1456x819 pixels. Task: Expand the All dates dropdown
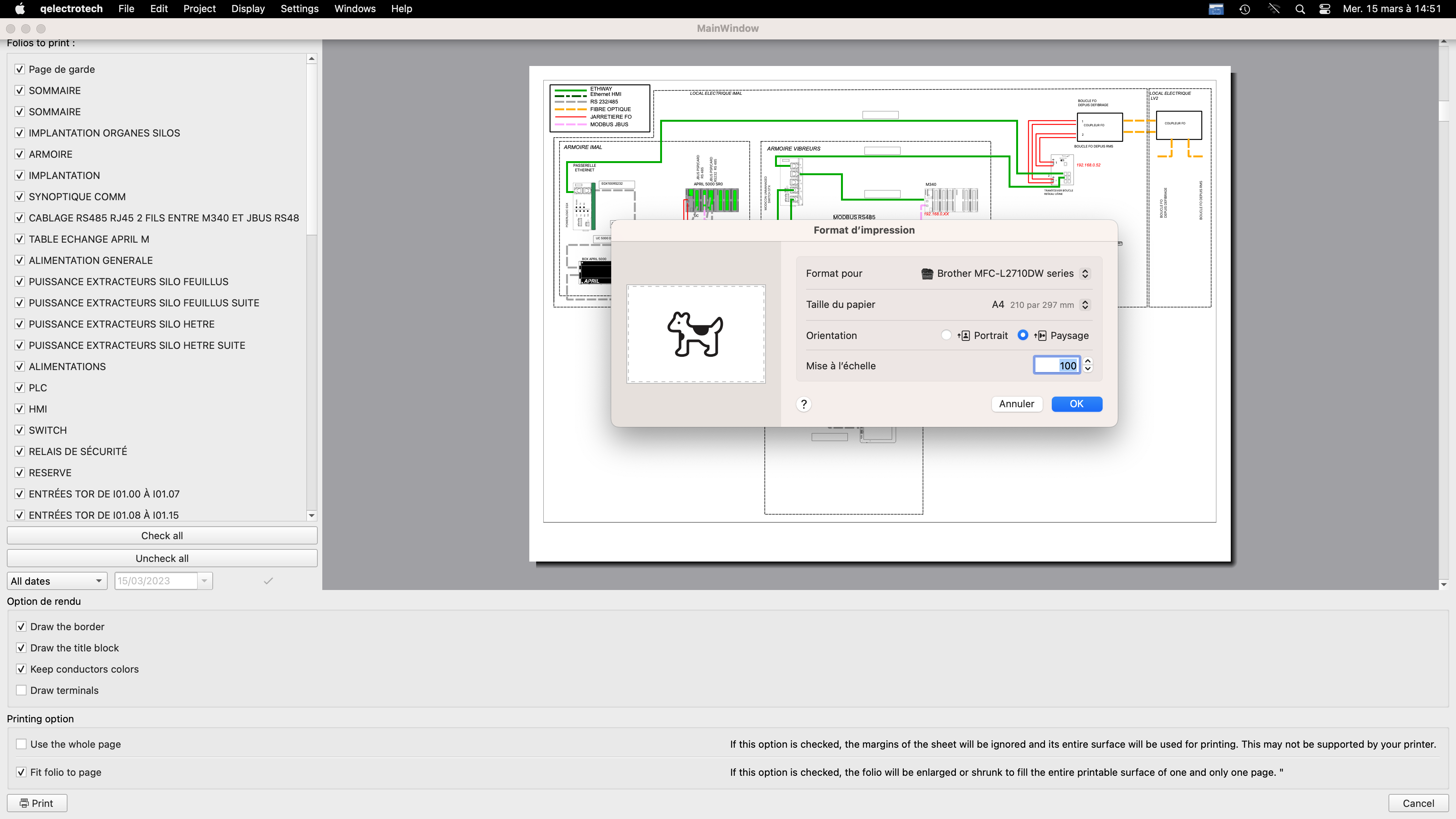(56, 581)
